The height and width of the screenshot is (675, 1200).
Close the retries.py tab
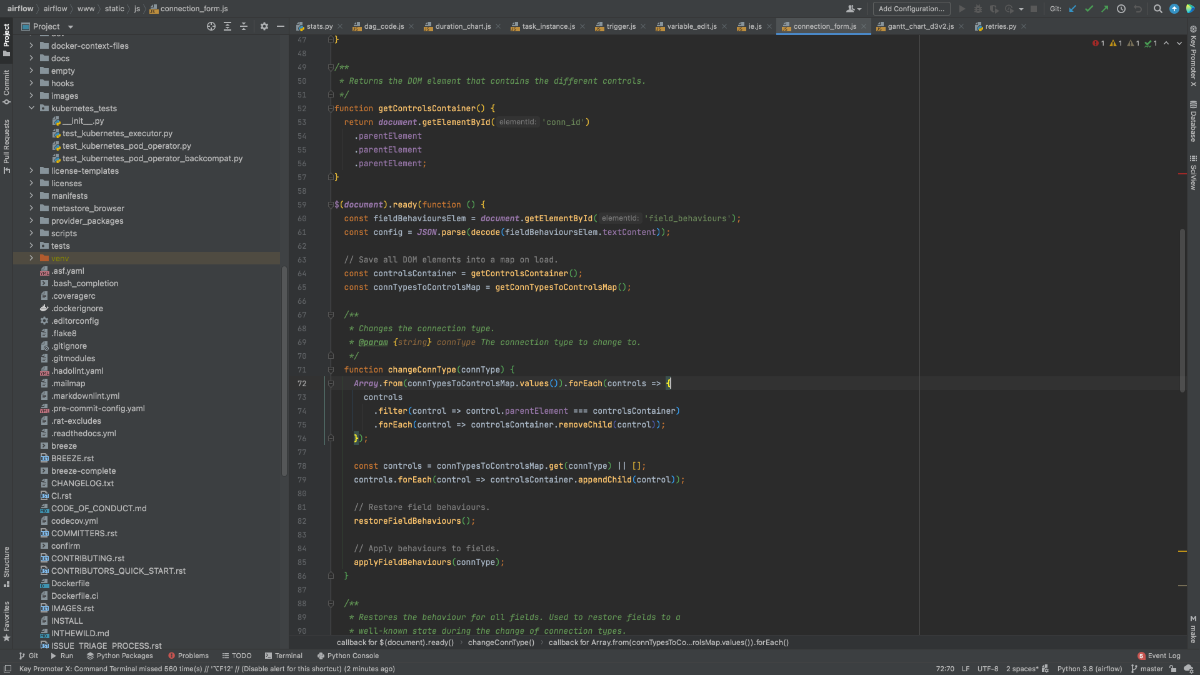click(1024, 26)
